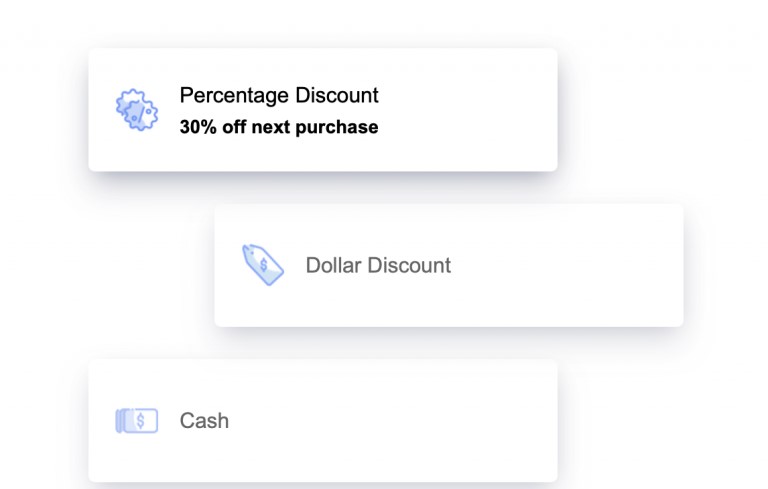Click the percentage discount badge icon
The height and width of the screenshot is (489, 768).
click(x=137, y=111)
